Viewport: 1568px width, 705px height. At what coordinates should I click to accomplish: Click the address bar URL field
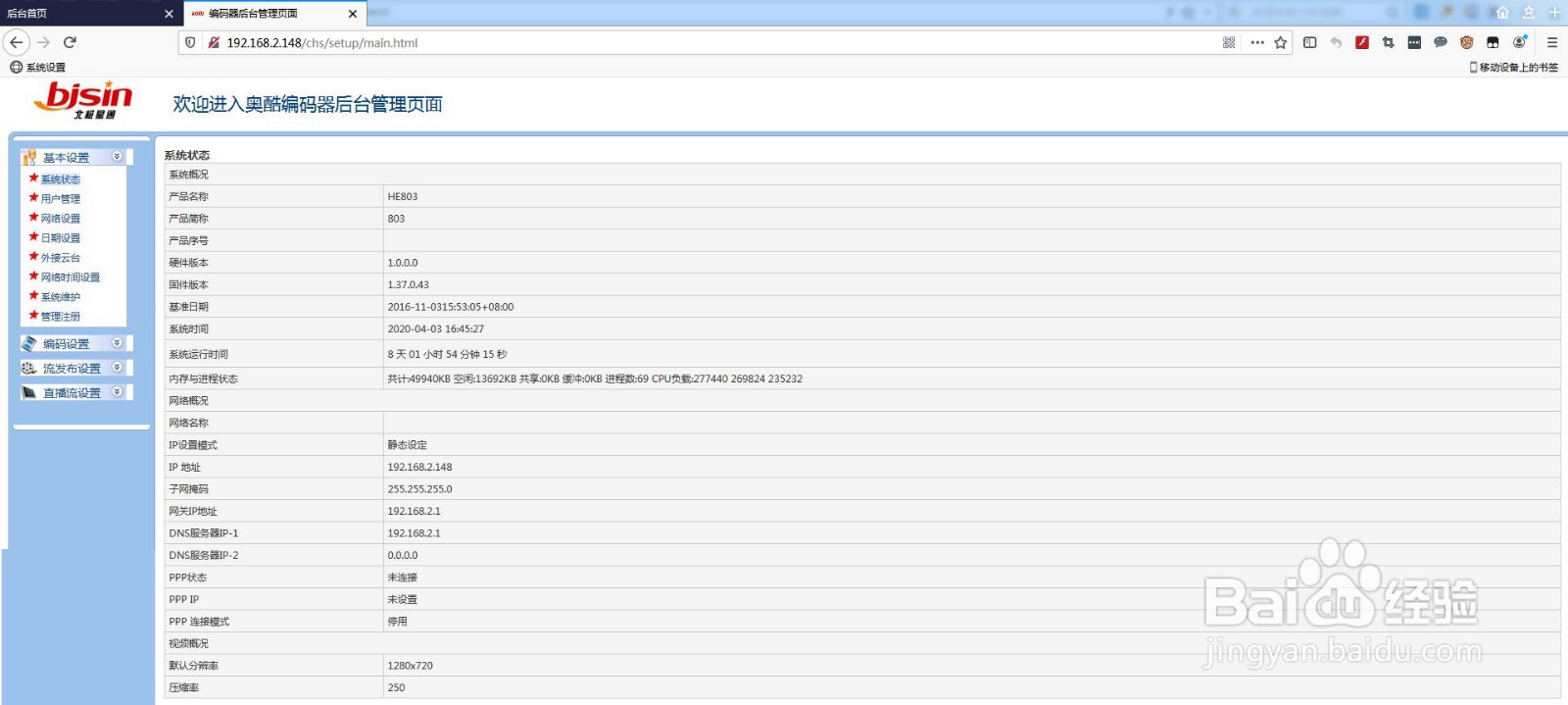coord(686,43)
